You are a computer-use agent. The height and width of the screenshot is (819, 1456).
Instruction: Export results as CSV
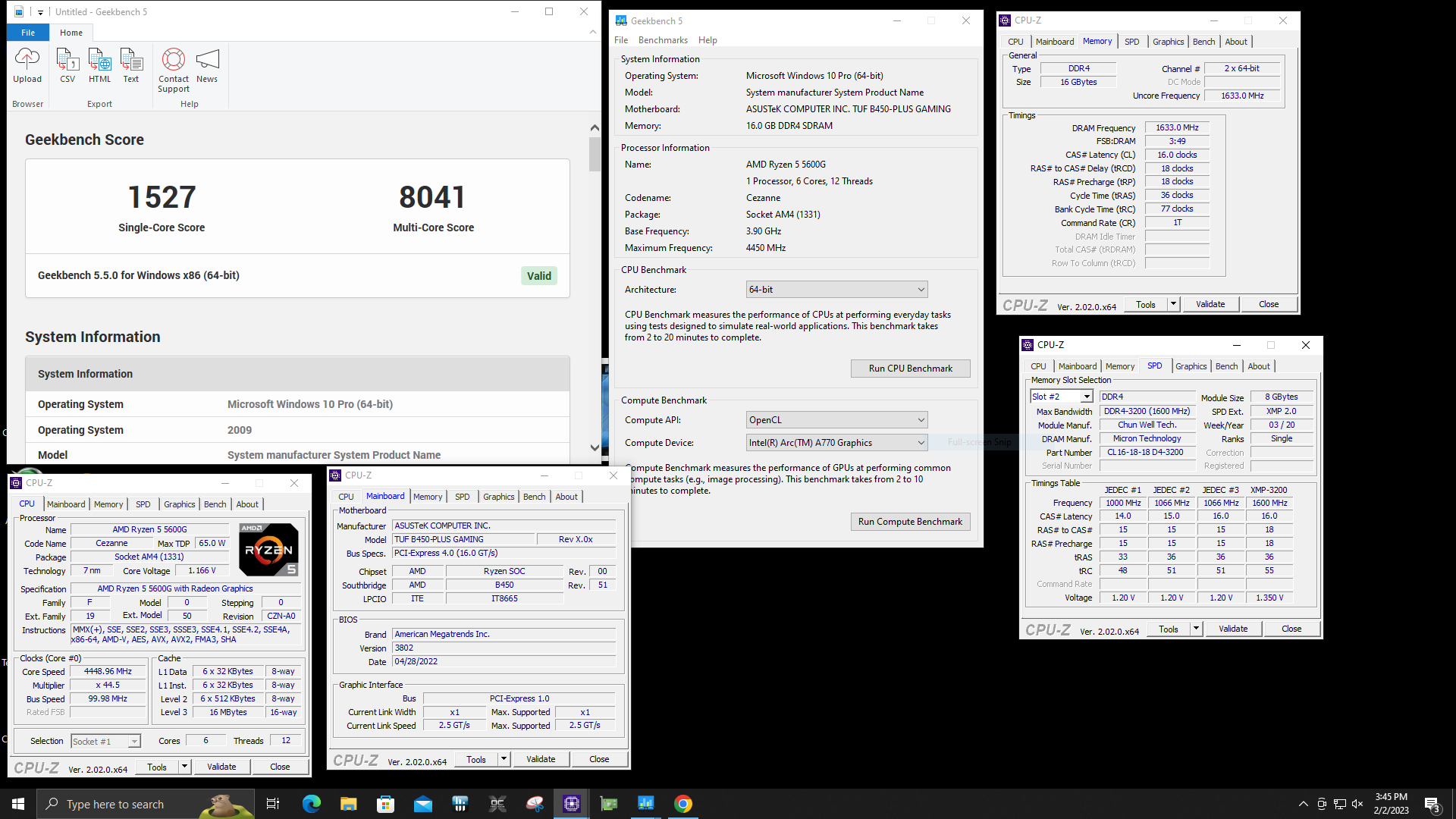(x=67, y=65)
